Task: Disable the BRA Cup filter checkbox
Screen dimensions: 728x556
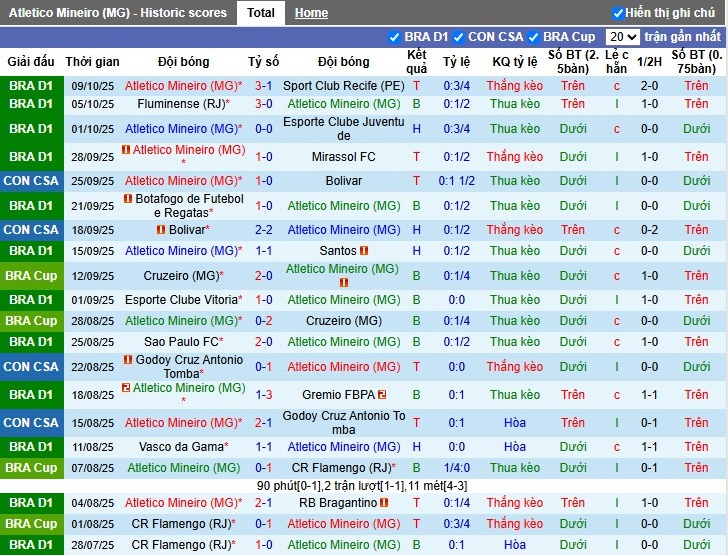Action: tap(534, 37)
